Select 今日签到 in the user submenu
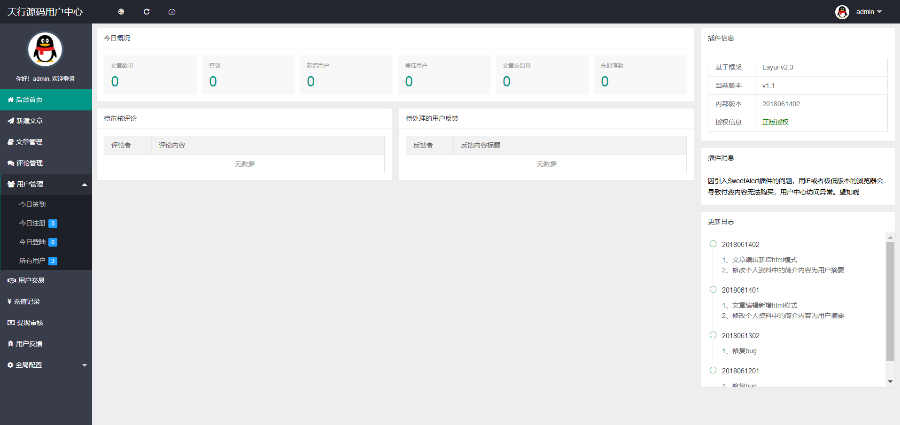 click(x=33, y=203)
